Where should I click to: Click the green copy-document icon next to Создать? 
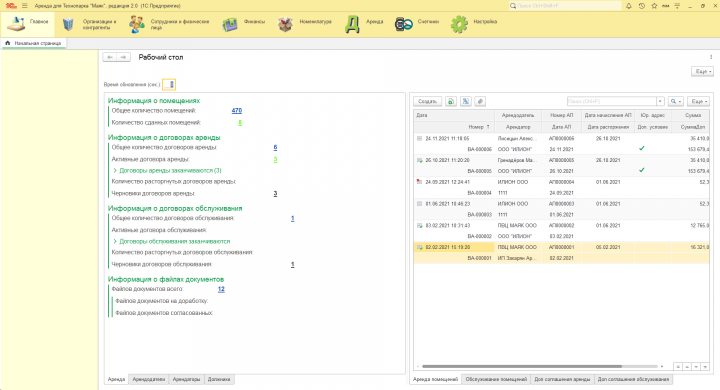tap(451, 101)
